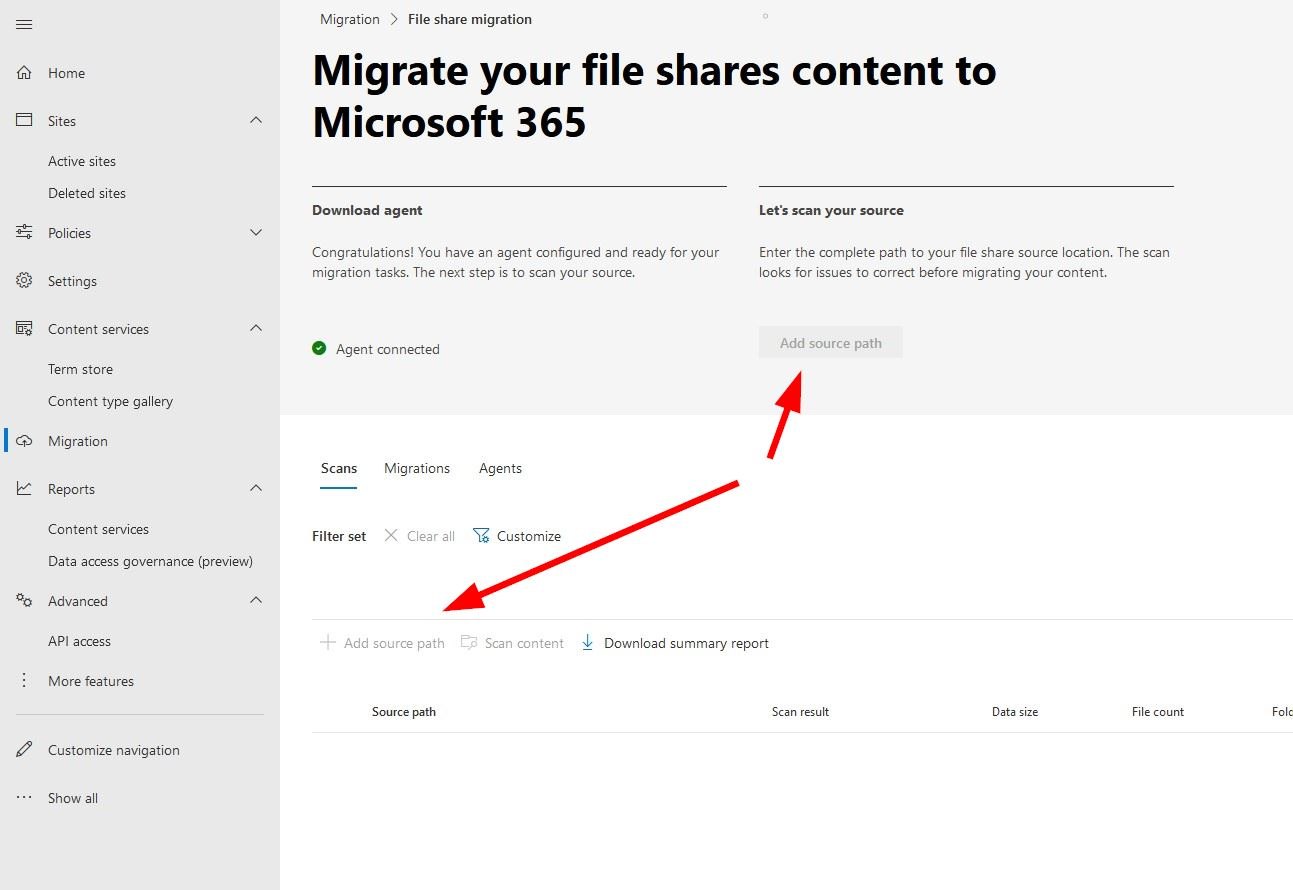The width and height of the screenshot is (1293, 890).
Task: Click the gray Add source path button
Action: (x=830, y=343)
